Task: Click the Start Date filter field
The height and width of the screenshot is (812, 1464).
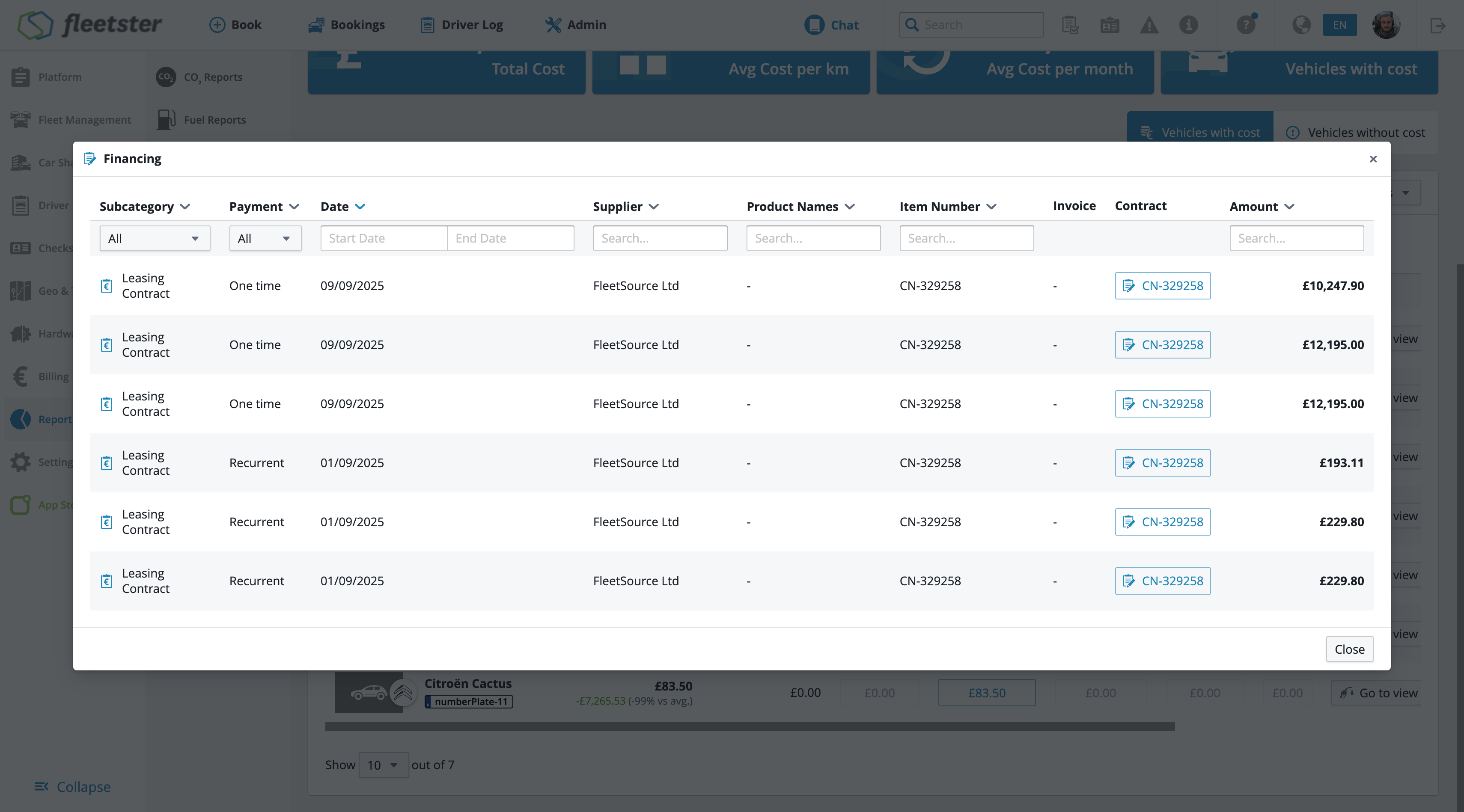Action: (384, 238)
